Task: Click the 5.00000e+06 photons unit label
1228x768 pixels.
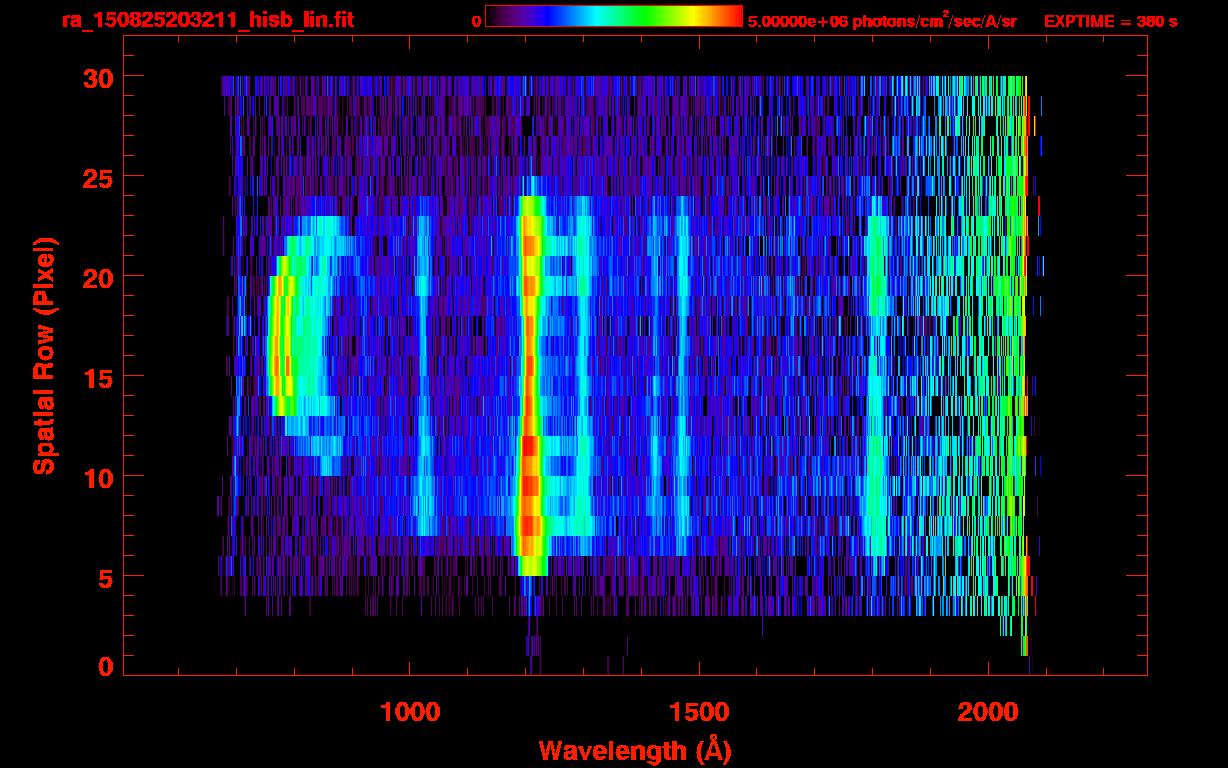Action: tap(882, 21)
